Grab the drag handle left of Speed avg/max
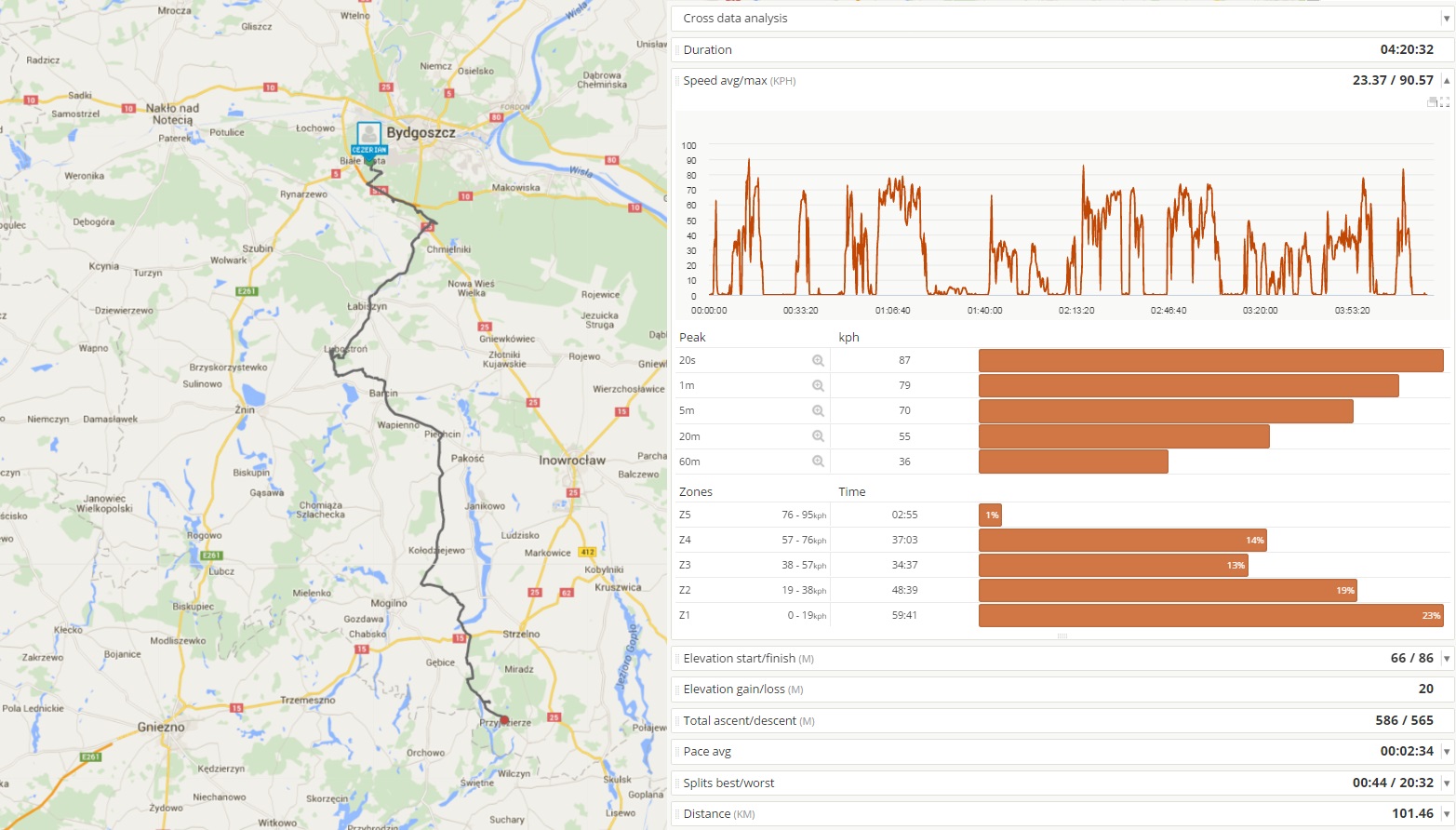The height and width of the screenshot is (830, 1456). pyautogui.click(x=677, y=81)
